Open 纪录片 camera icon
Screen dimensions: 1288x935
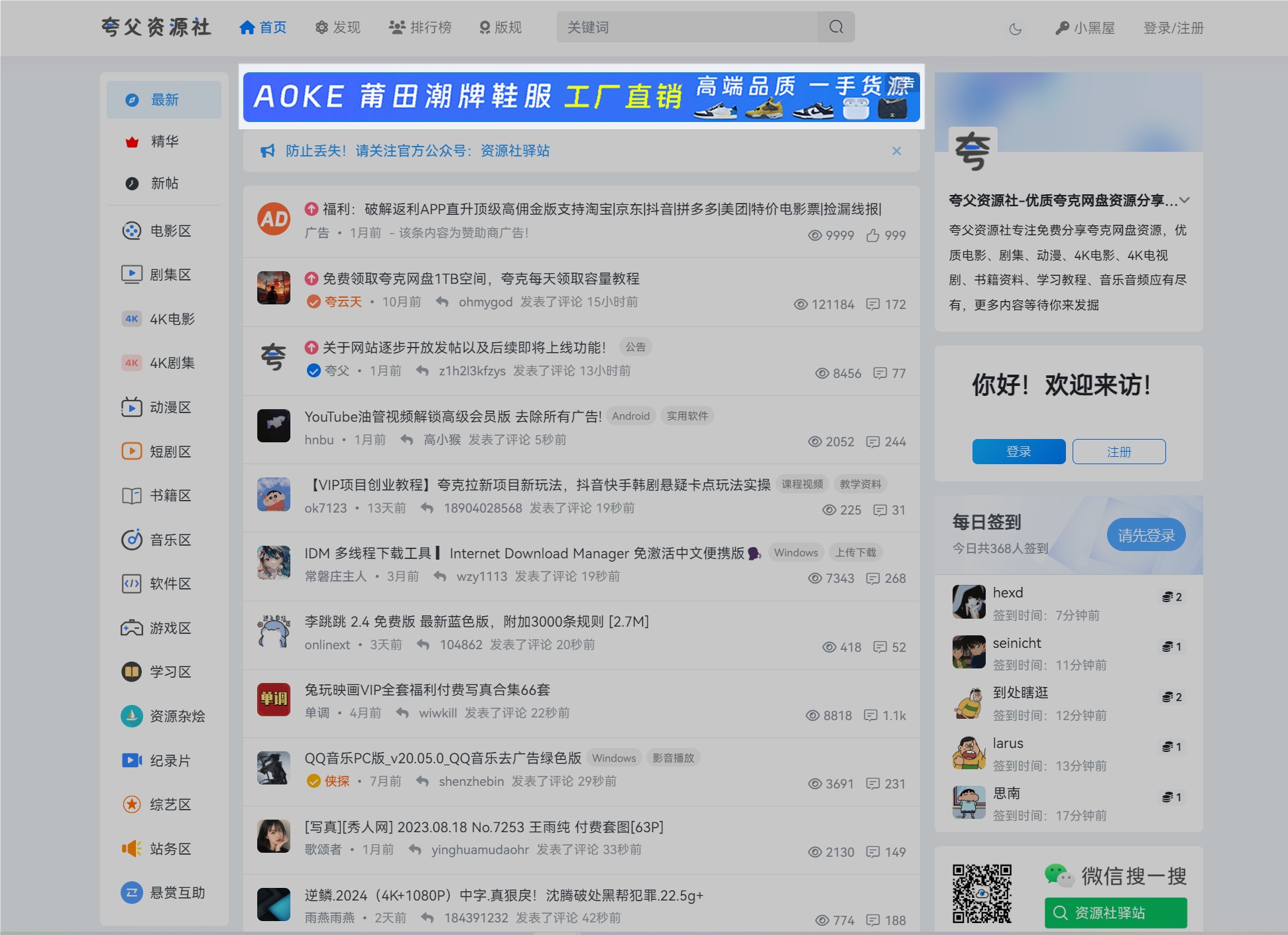(x=131, y=761)
